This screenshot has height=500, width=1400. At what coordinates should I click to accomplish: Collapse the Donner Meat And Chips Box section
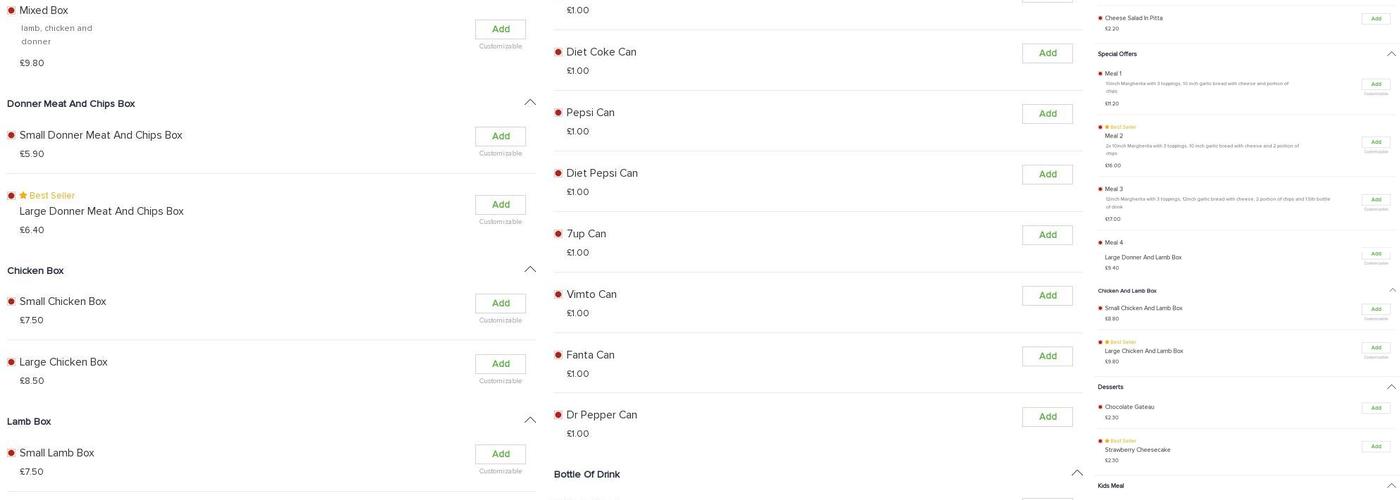pos(530,103)
